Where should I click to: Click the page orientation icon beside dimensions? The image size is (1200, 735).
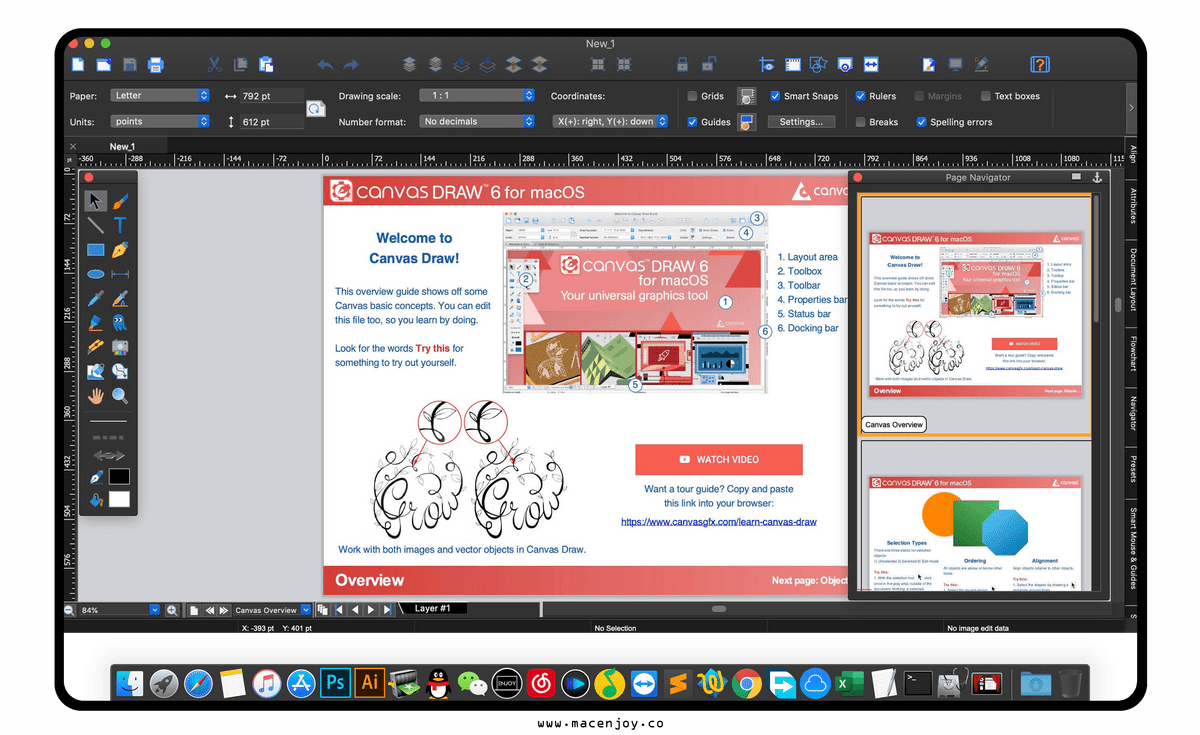(x=316, y=109)
